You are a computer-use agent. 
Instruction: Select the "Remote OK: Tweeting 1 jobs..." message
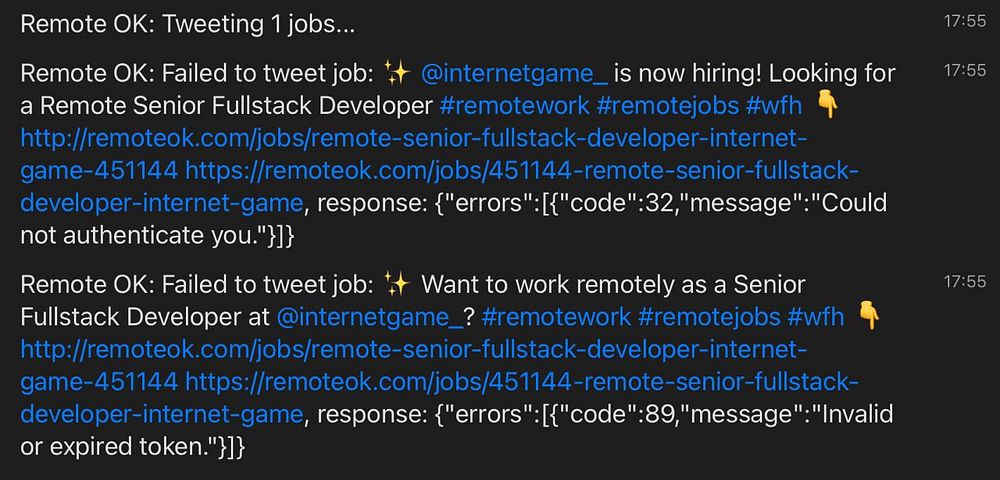click(x=187, y=24)
